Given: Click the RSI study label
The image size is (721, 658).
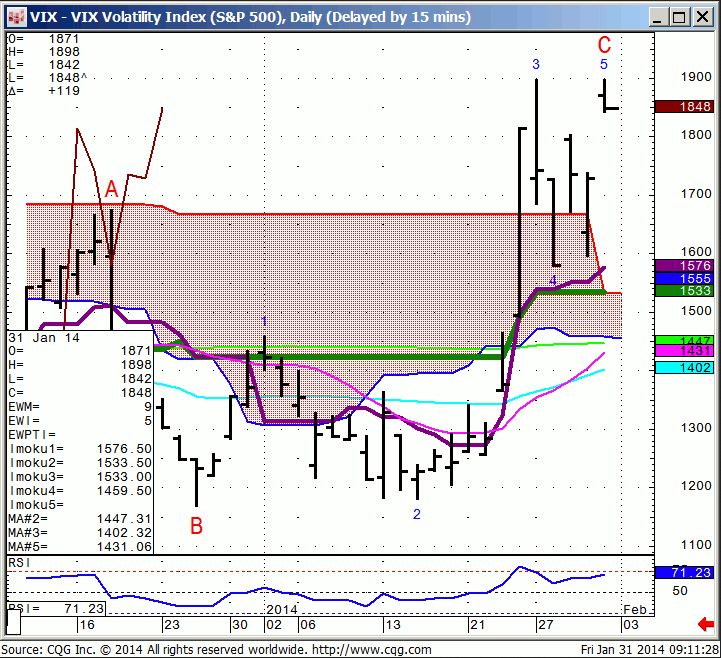Looking at the screenshot, I should [x=19, y=563].
